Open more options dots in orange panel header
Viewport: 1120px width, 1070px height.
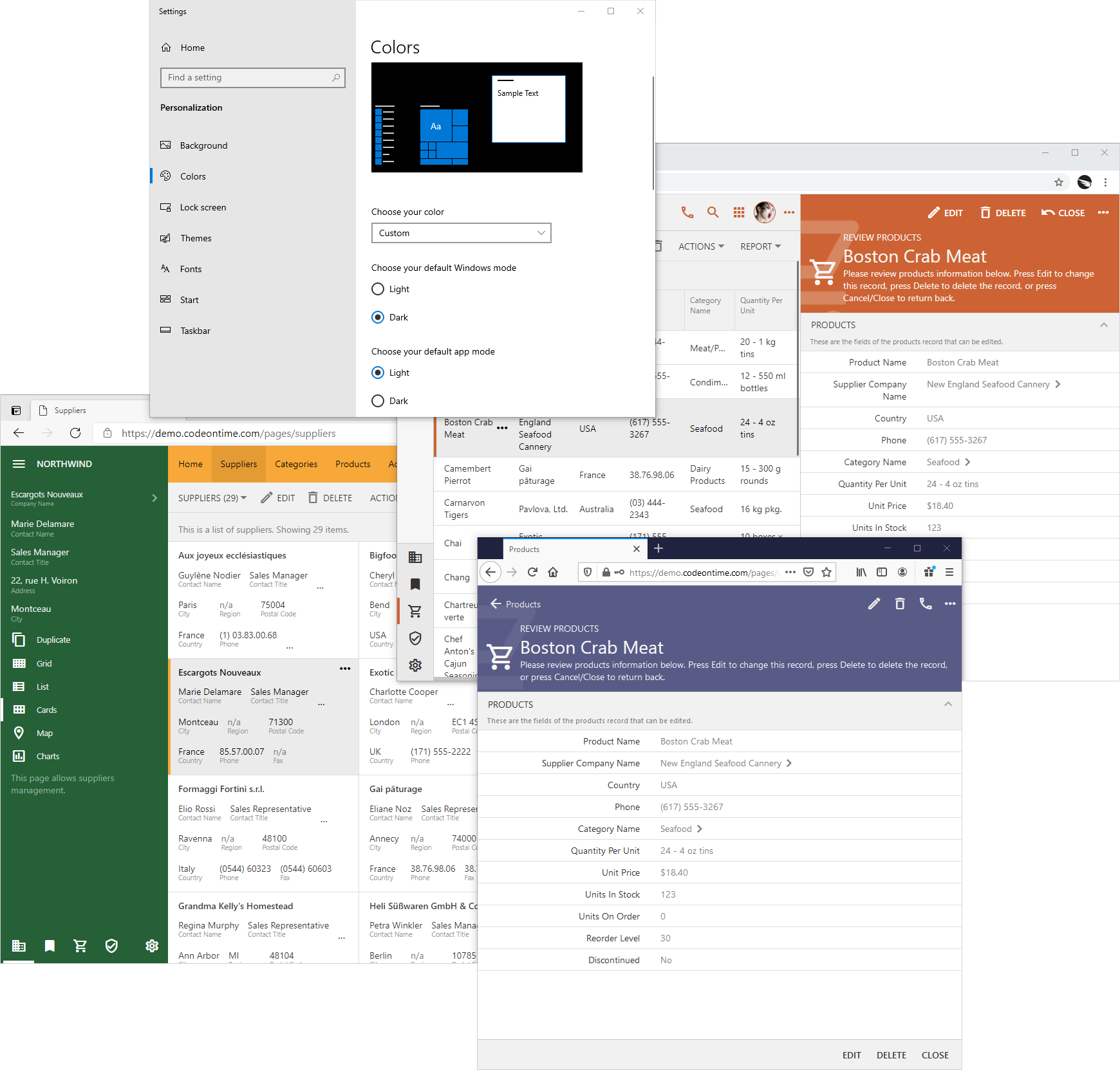click(1103, 212)
